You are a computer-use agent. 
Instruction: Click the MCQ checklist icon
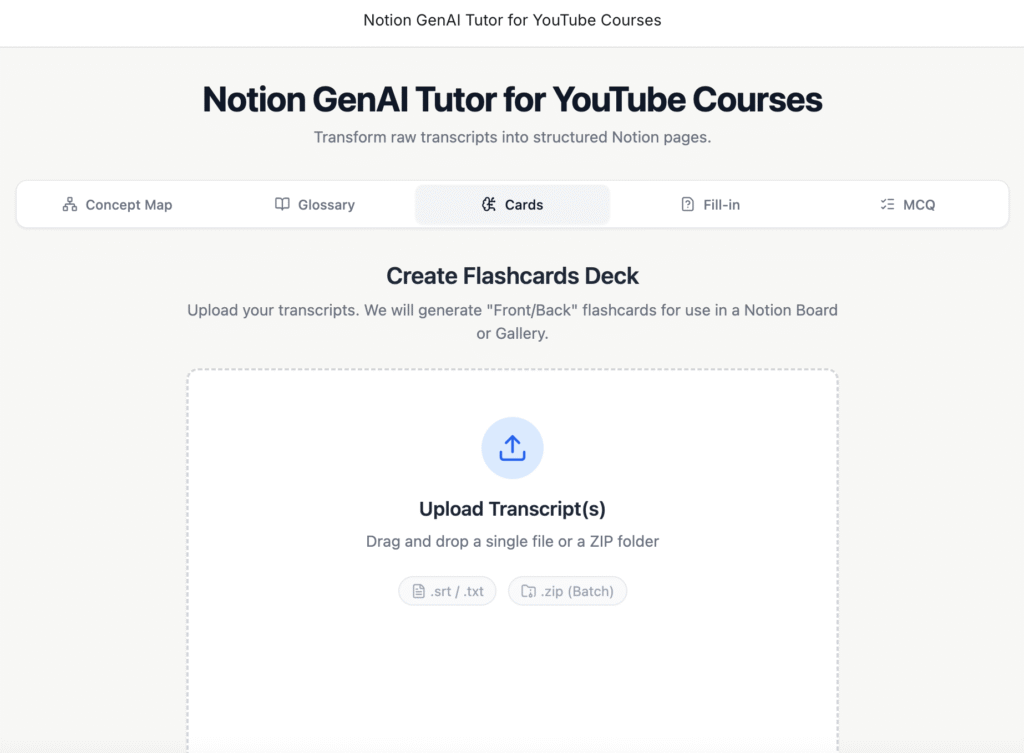tap(887, 205)
